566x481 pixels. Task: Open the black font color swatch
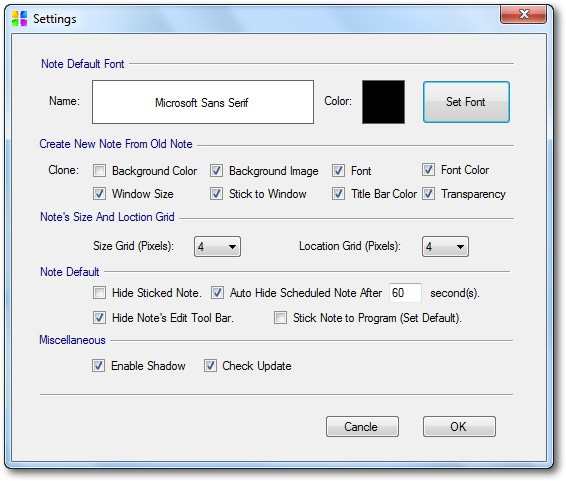[x=383, y=102]
